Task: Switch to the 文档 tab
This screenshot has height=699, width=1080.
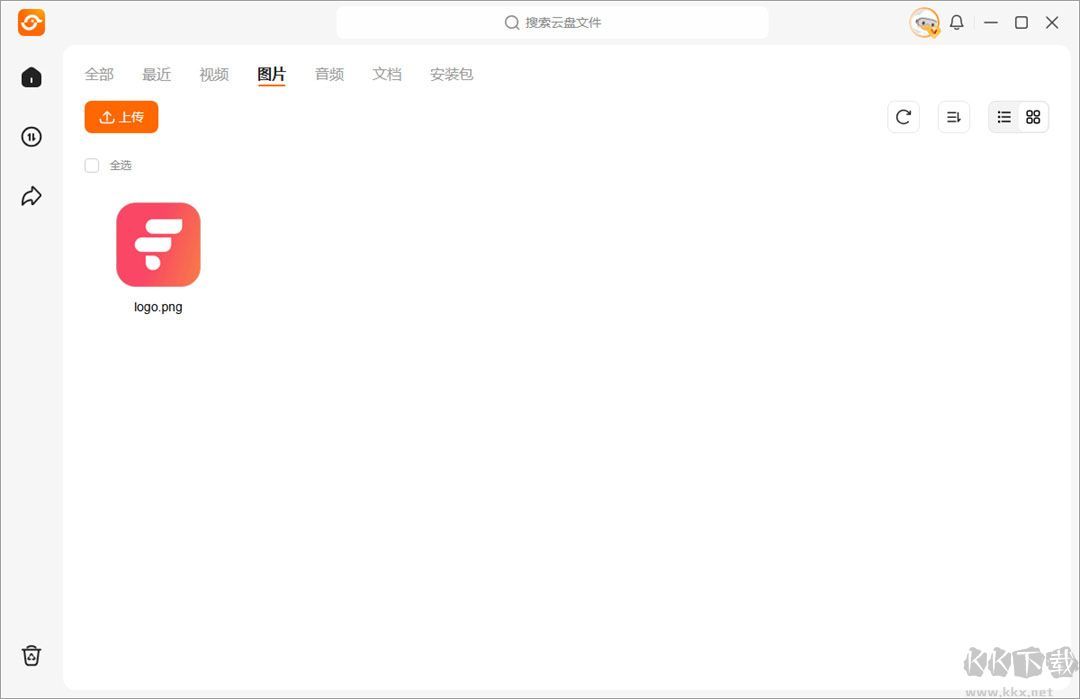Action: pyautogui.click(x=387, y=74)
